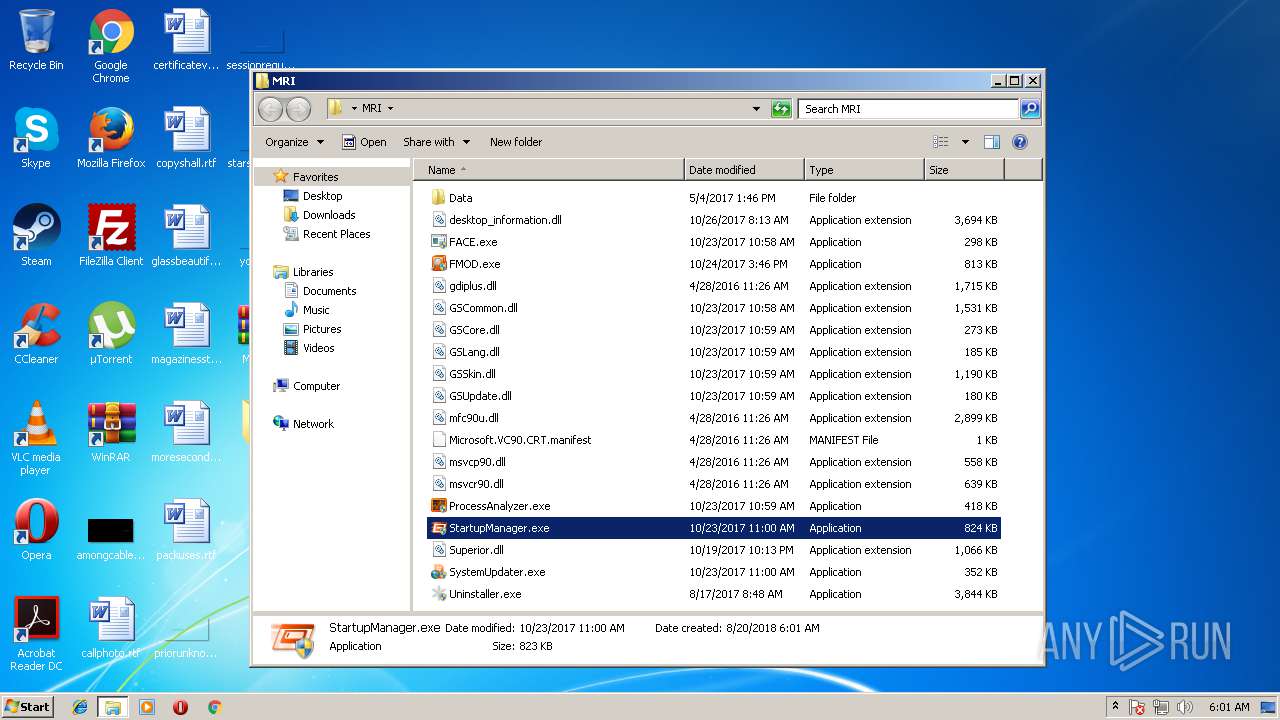The width and height of the screenshot is (1280, 720).
Task: Open the Data folder icon
Action: click(x=438, y=198)
